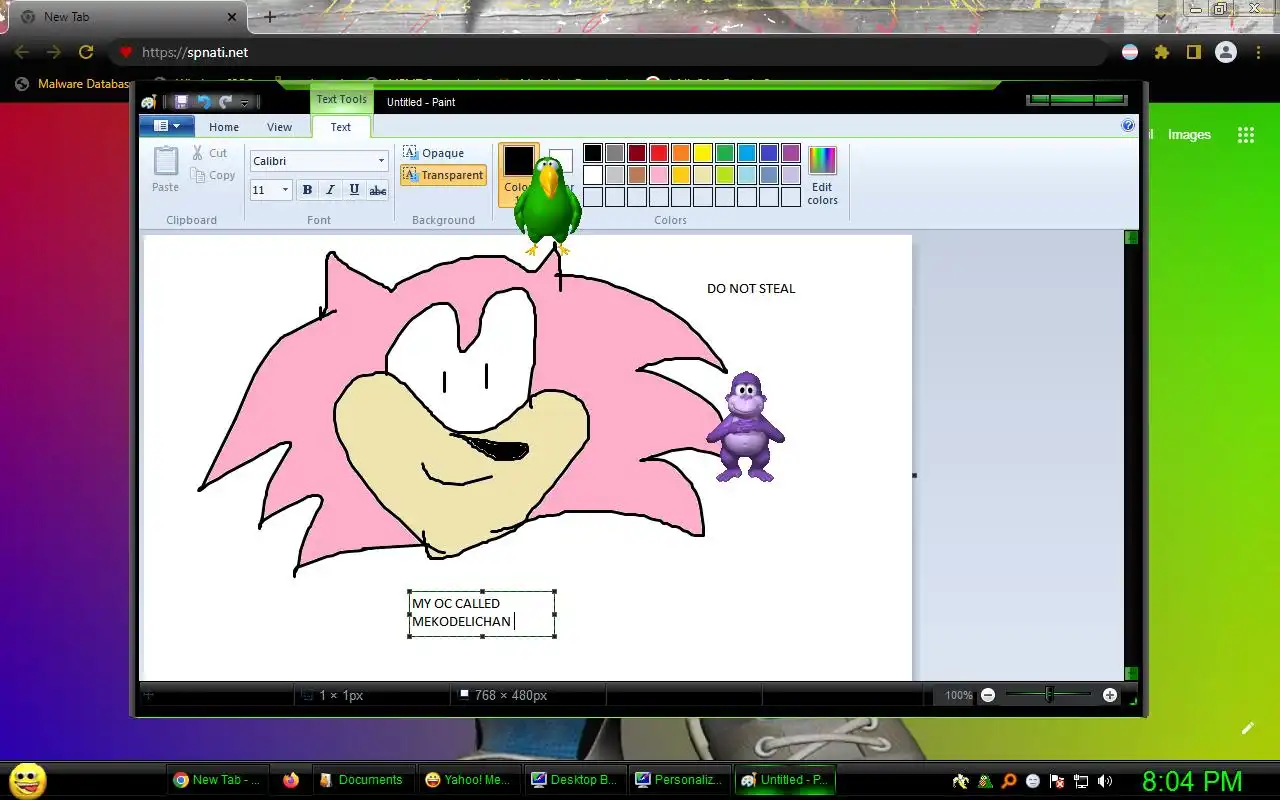Click the Chrome address bar showing spnati.net
Image resolution: width=1280 pixels, height=800 pixels.
point(610,52)
